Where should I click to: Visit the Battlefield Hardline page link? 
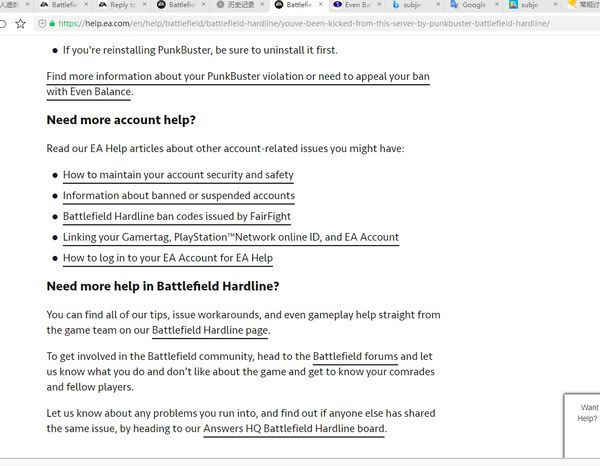point(210,330)
